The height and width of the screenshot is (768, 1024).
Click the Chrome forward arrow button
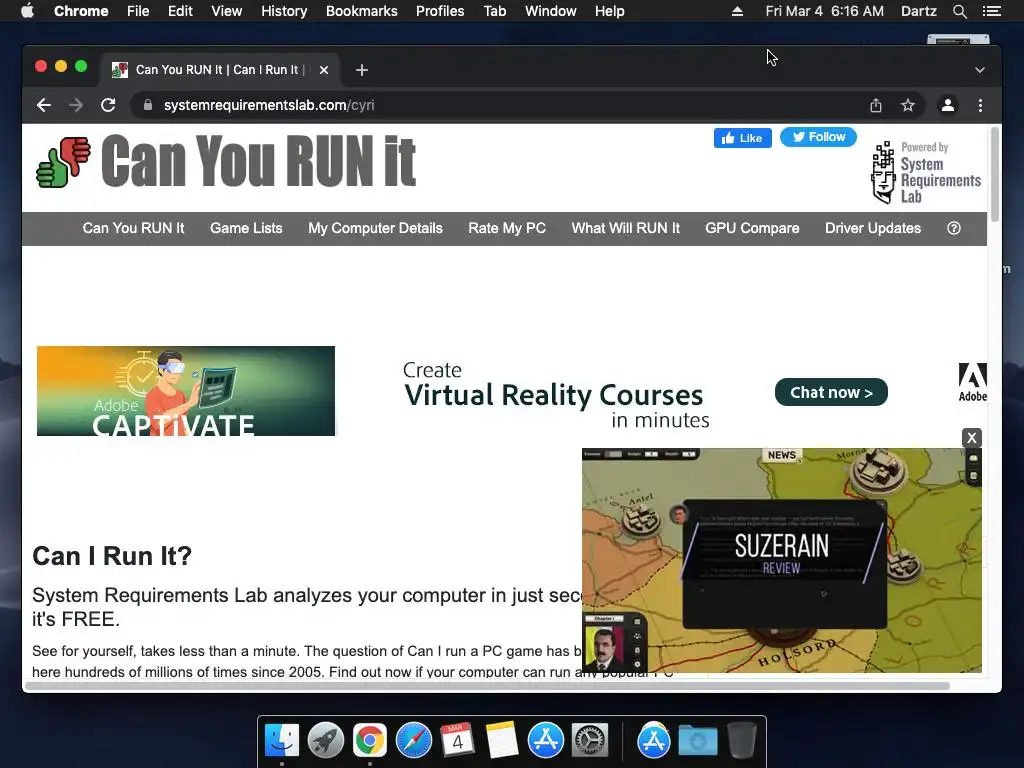point(76,105)
